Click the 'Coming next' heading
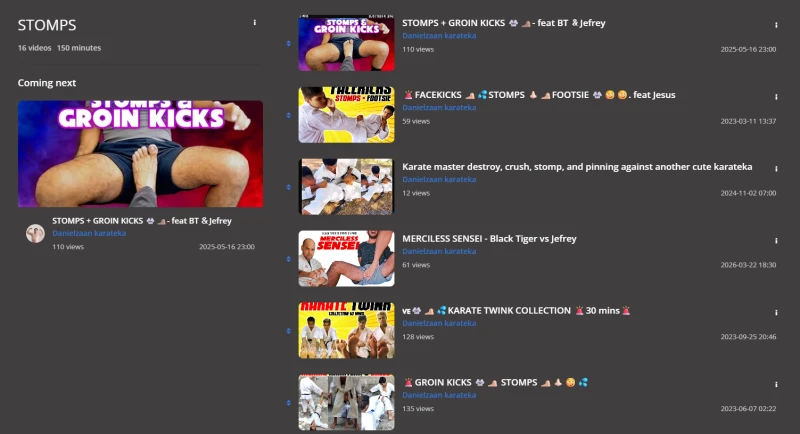Screen dimensions: 800x434 47,83
